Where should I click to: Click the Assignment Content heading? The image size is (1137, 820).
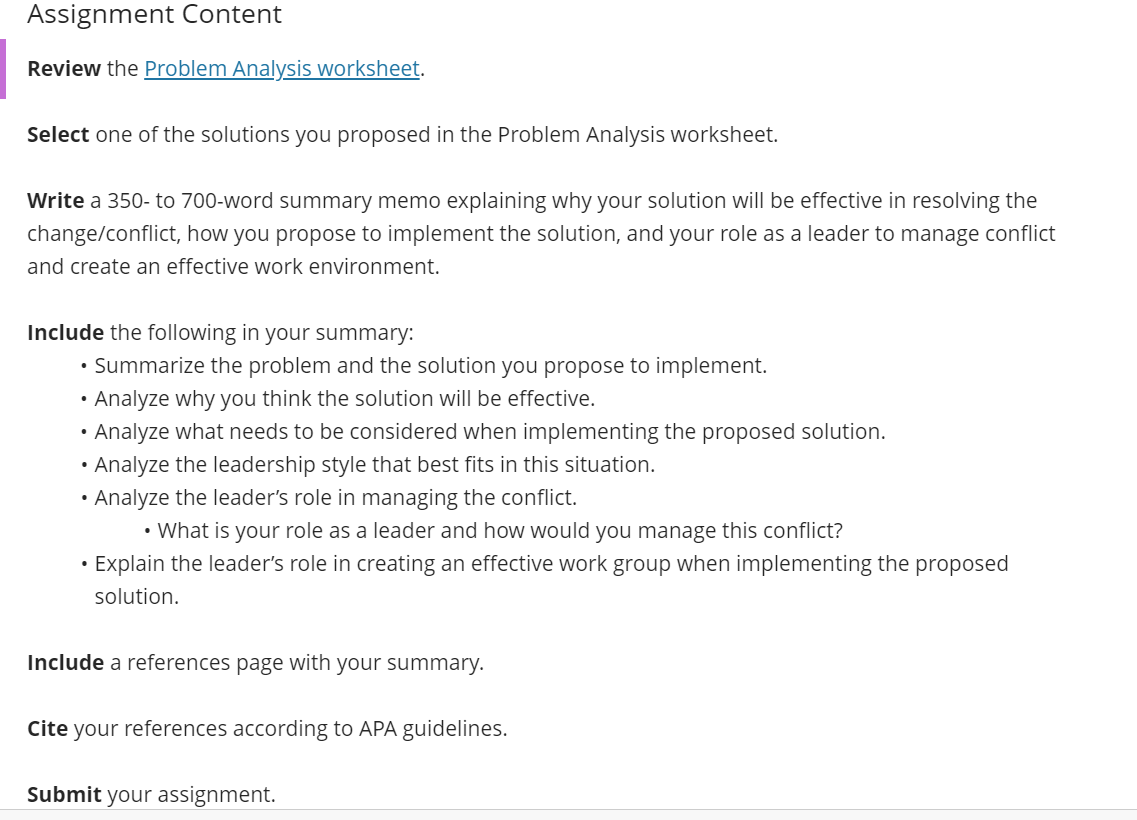[154, 14]
